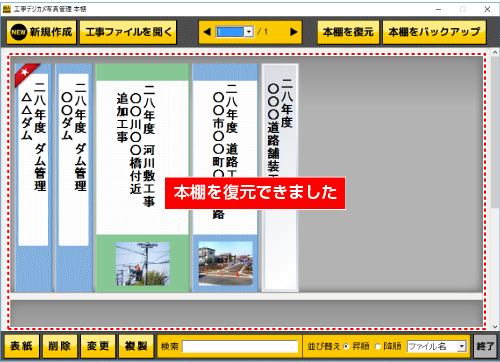Click the road construction photo thumbnail
The image size is (500, 362).
pyautogui.click(x=226, y=264)
